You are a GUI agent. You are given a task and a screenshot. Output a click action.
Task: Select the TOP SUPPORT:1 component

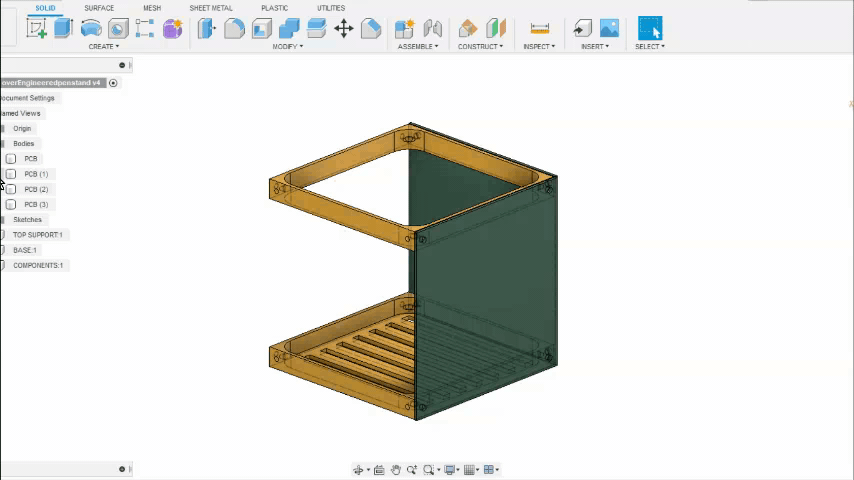click(x=38, y=235)
